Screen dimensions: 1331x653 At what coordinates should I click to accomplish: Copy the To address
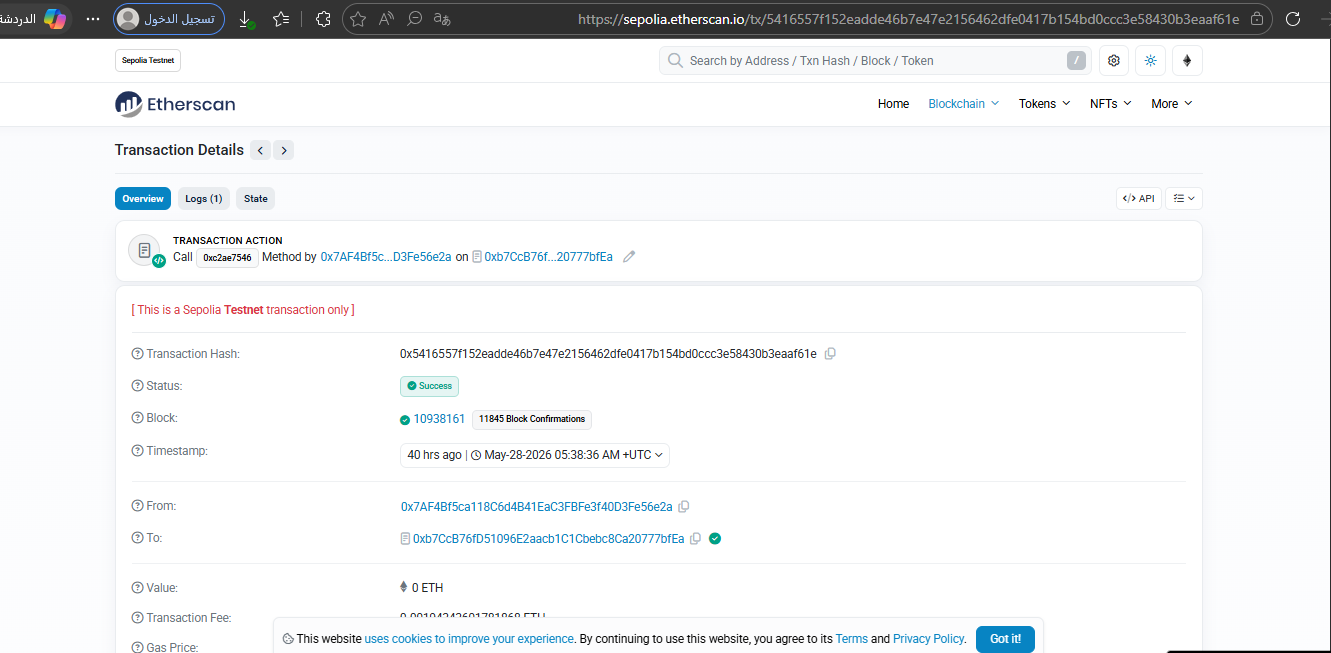point(695,539)
